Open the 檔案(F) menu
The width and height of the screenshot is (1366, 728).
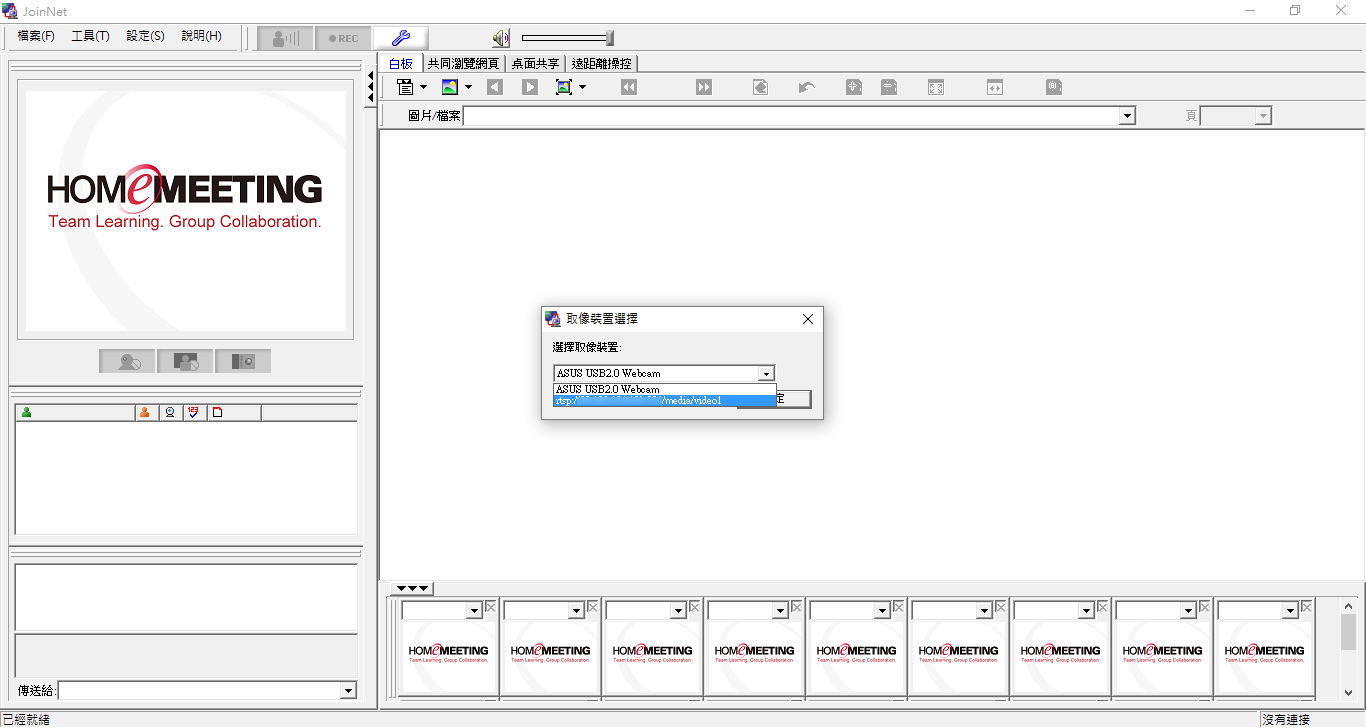[36, 36]
